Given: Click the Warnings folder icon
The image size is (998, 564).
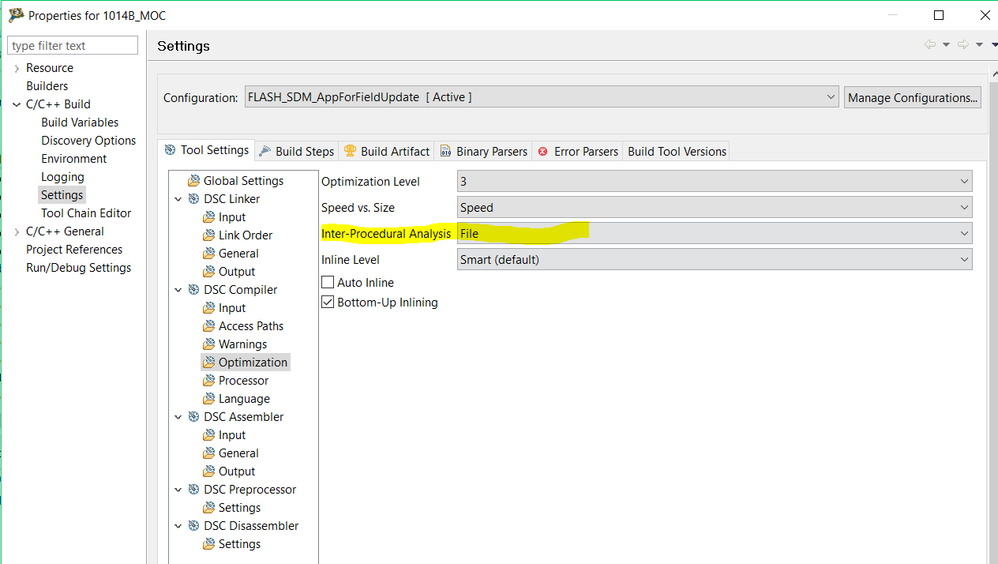Looking at the screenshot, I should [x=209, y=344].
